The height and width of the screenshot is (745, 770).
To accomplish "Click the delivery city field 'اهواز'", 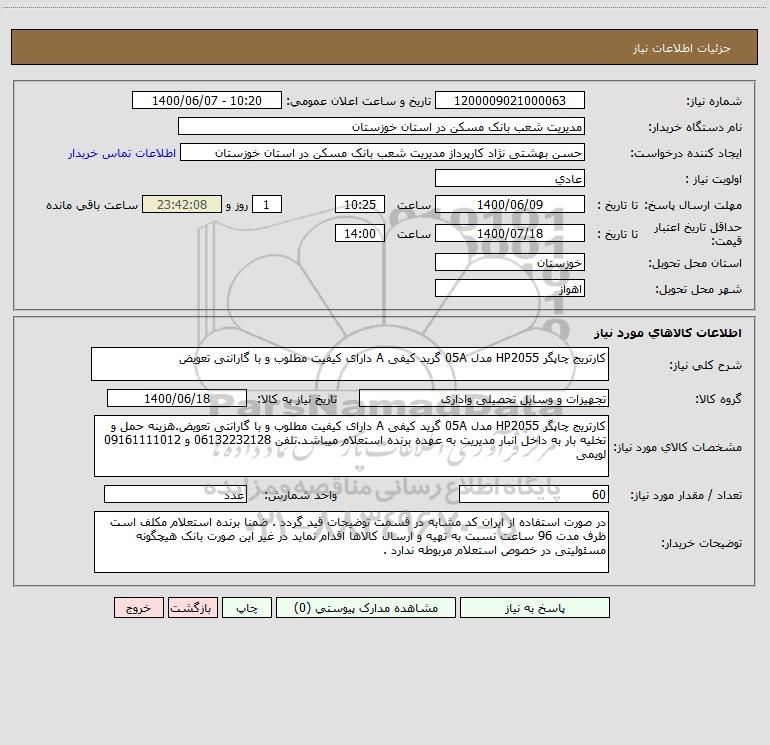I will (x=510, y=288).
